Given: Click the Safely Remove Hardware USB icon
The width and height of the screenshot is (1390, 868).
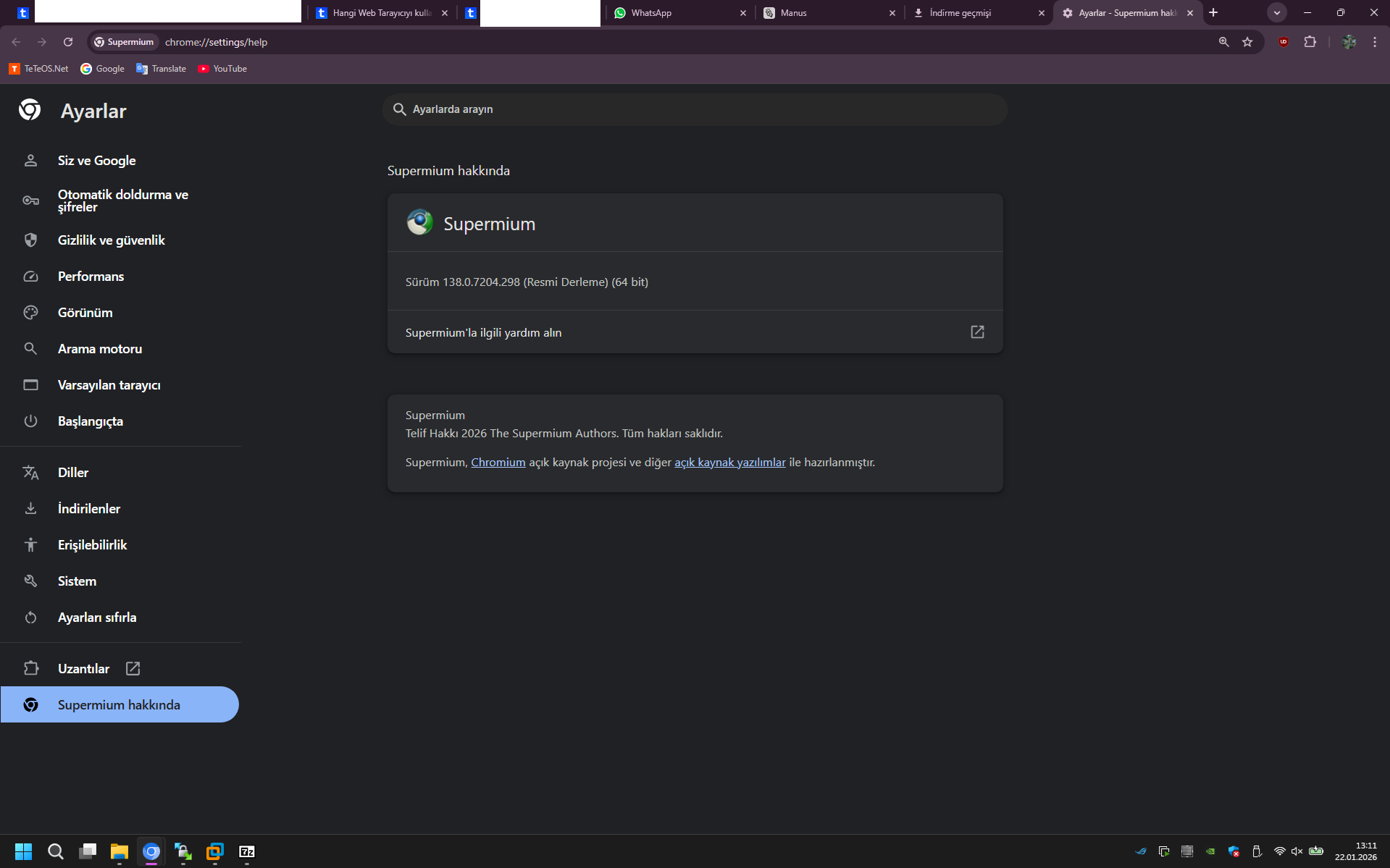Looking at the screenshot, I should tap(1257, 851).
